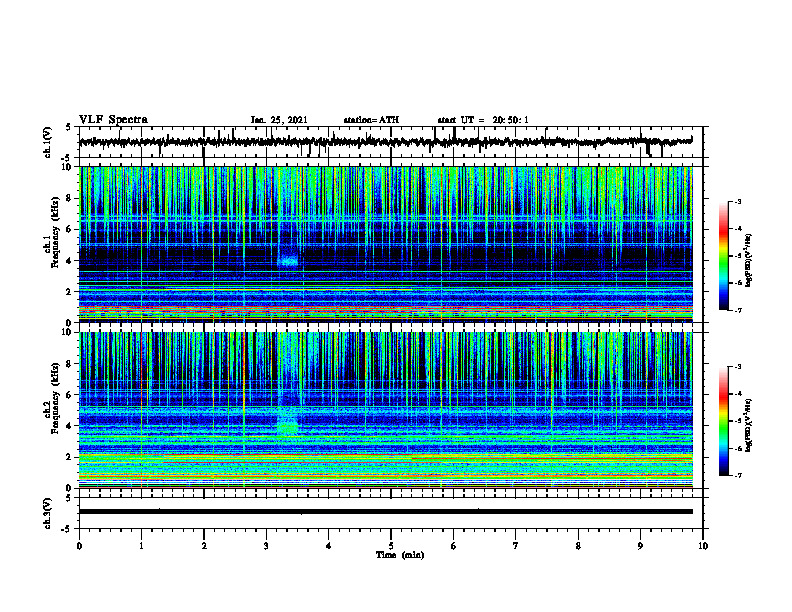The image size is (792, 612).
Task: Click the "3" minute tick label on the time axis
Action: (x=266, y=546)
